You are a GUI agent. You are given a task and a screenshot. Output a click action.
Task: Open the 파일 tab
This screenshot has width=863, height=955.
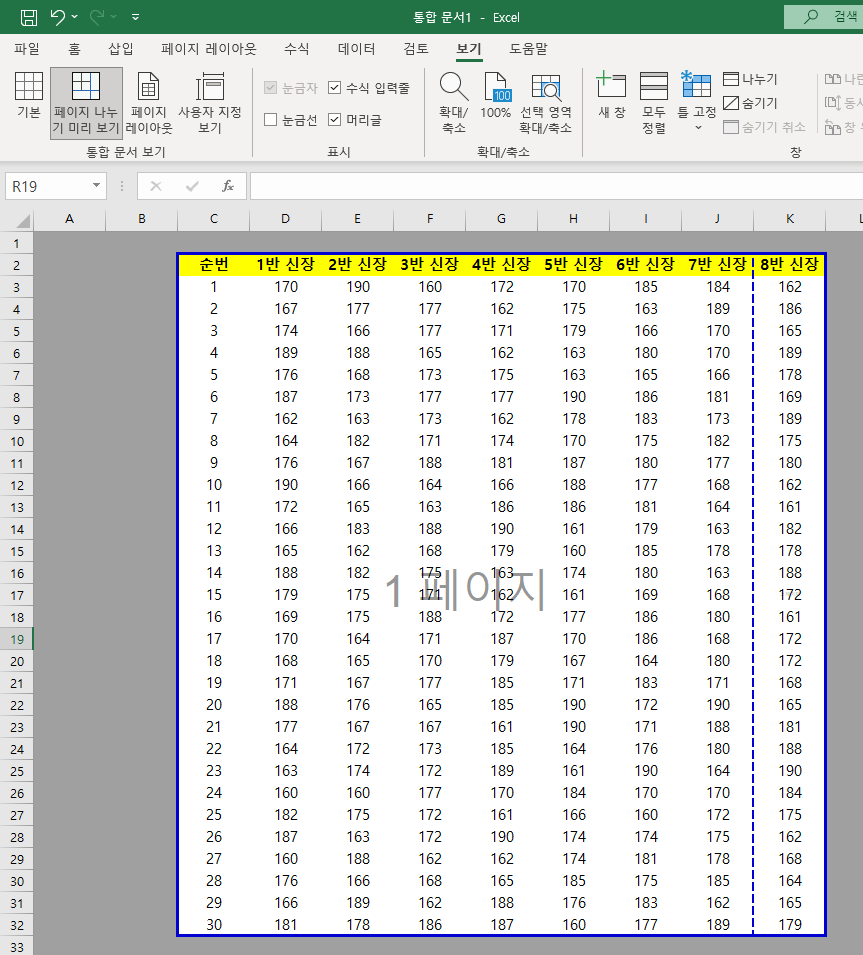(x=27, y=49)
